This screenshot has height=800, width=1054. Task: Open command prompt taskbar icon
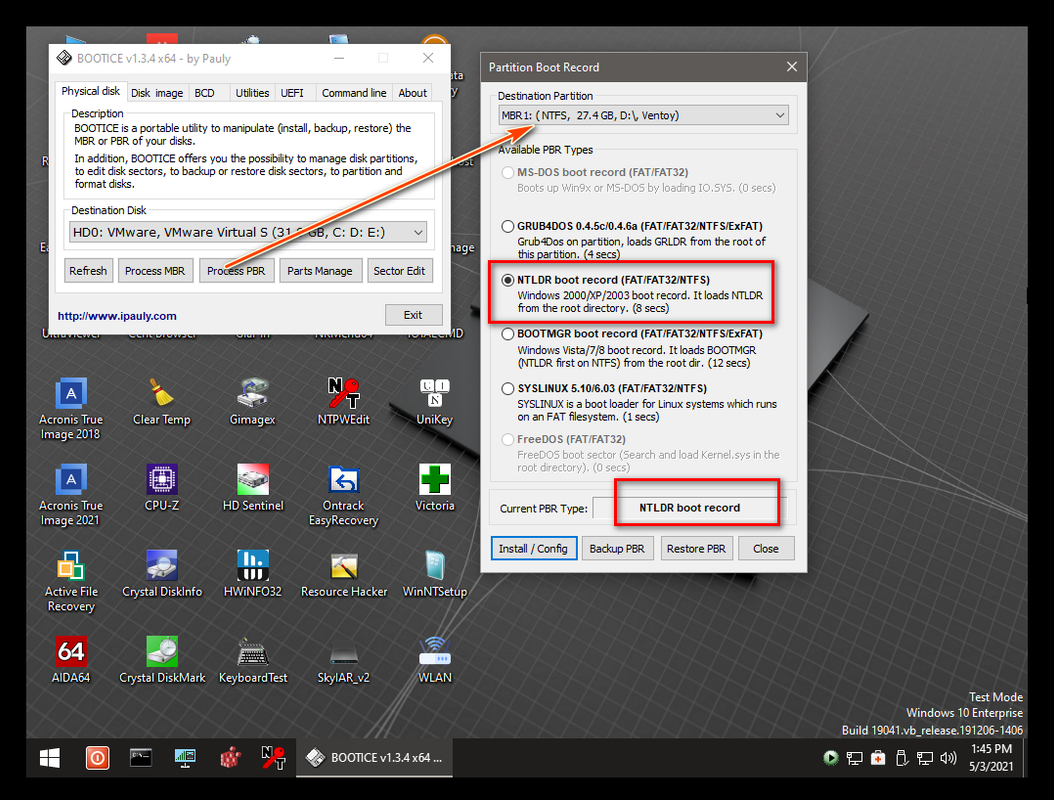coord(140,758)
